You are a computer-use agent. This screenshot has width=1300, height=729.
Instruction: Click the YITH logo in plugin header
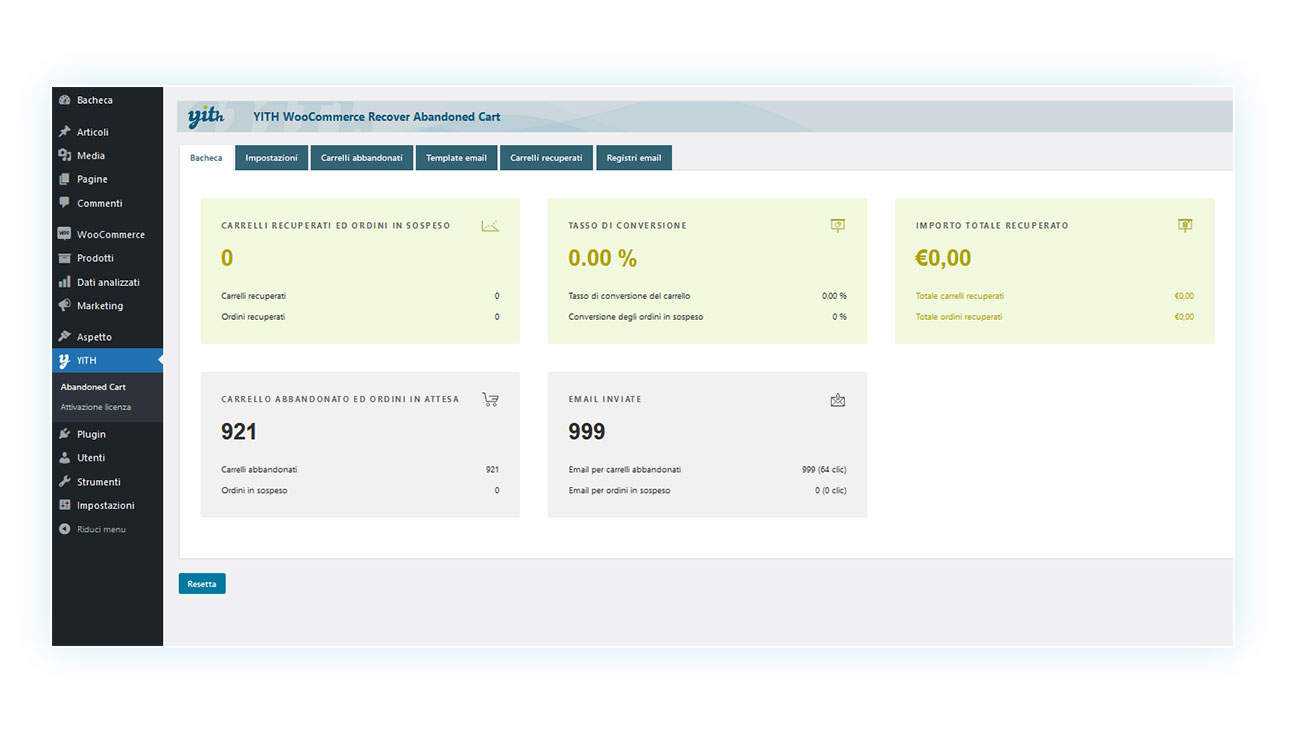[x=206, y=117]
